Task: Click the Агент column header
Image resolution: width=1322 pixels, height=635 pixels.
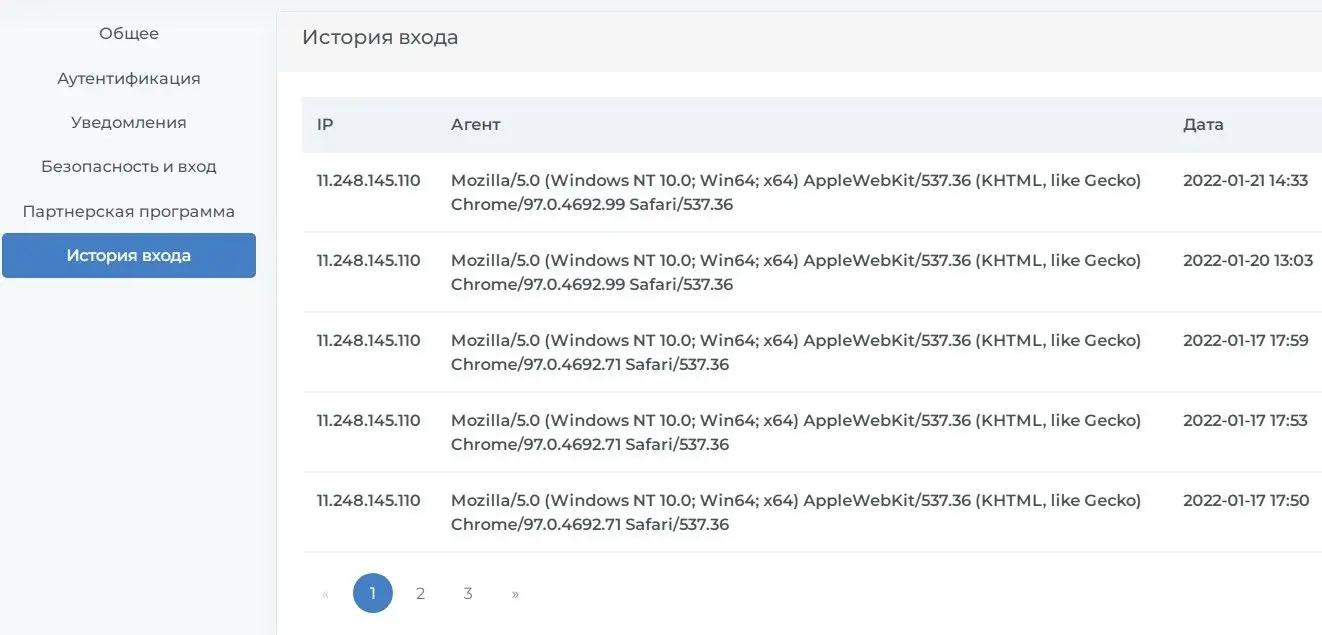Action: coord(475,125)
